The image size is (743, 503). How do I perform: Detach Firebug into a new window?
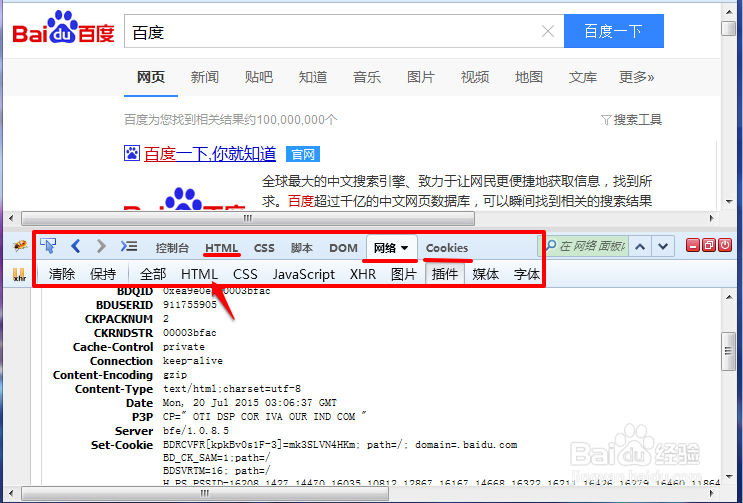click(709, 245)
